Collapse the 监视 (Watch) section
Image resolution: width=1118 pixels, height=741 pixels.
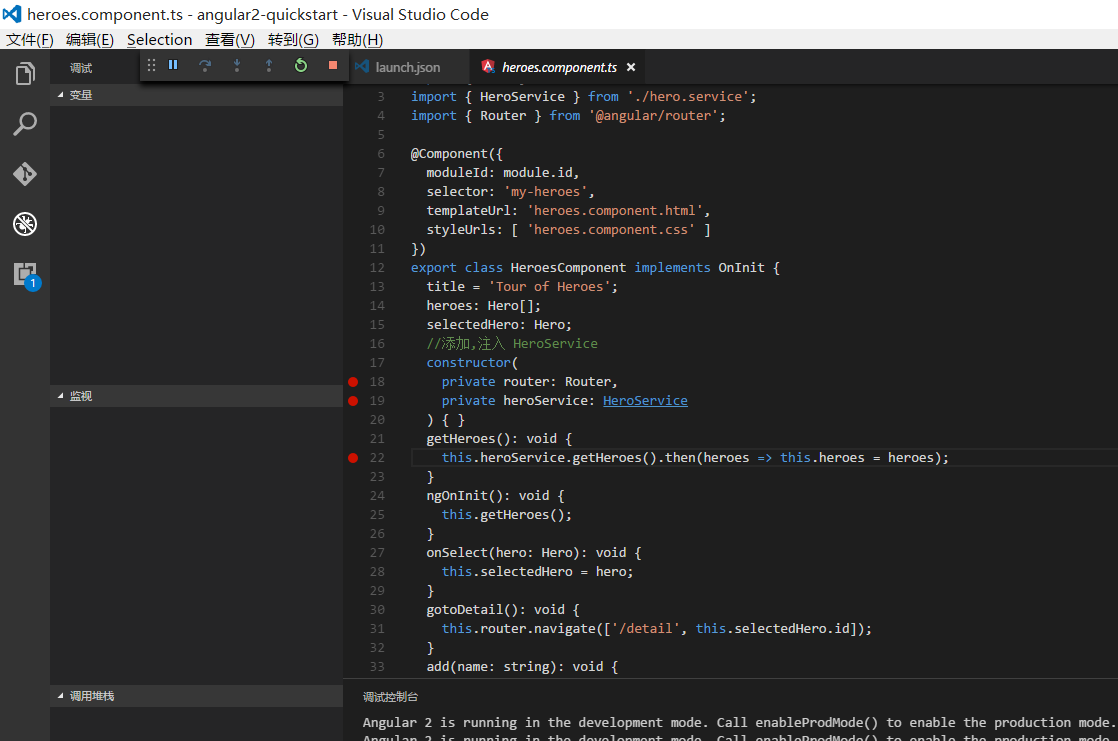point(196,396)
